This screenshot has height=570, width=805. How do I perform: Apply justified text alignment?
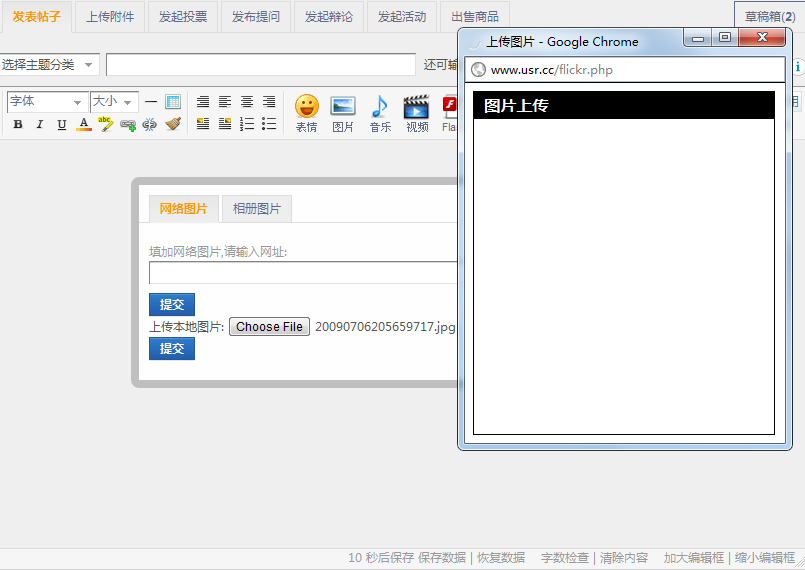click(203, 102)
